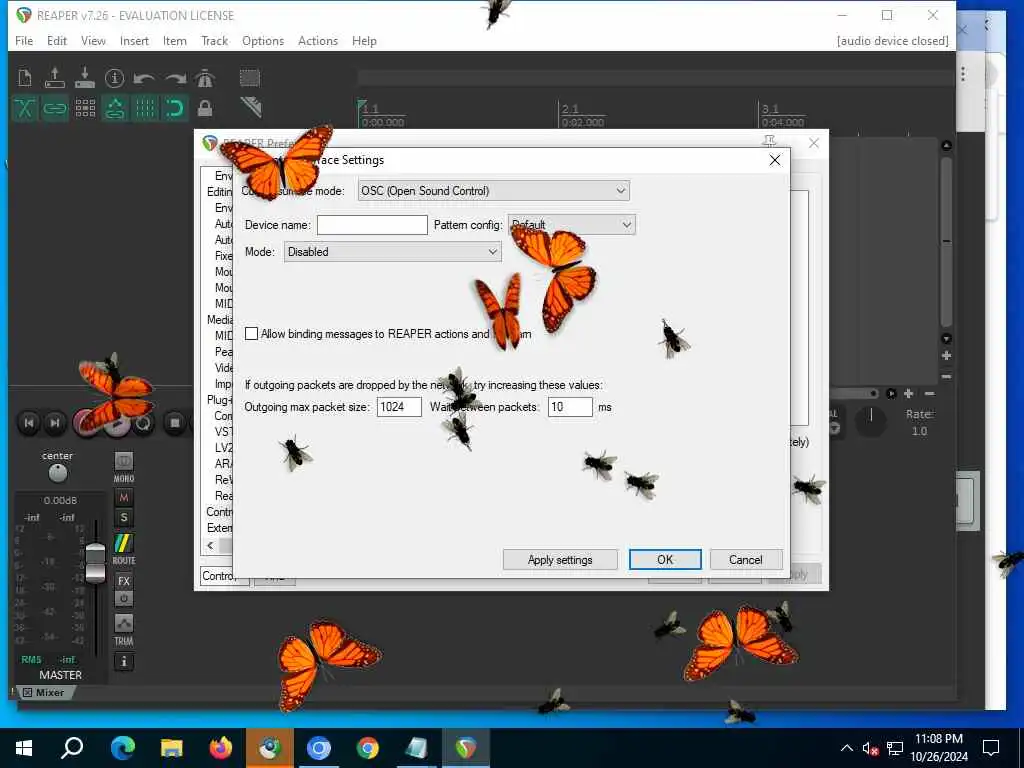Open the Edit menu
The width and height of the screenshot is (1024, 768).
pyautogui.click(x=57, y=40)
